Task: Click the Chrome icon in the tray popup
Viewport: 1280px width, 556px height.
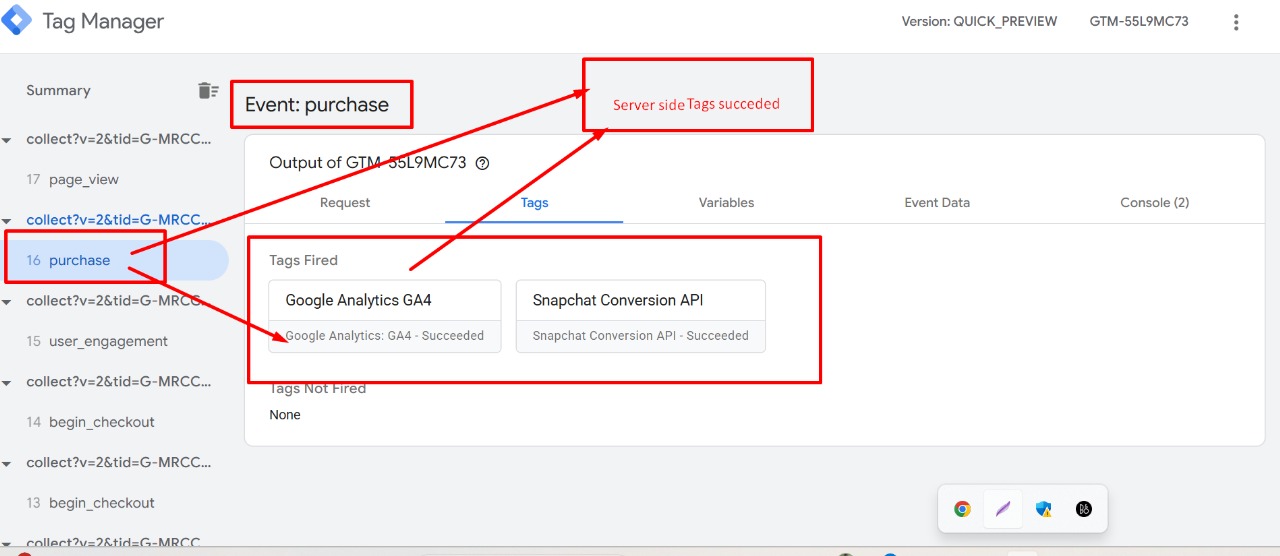Action: click(962, 509)
